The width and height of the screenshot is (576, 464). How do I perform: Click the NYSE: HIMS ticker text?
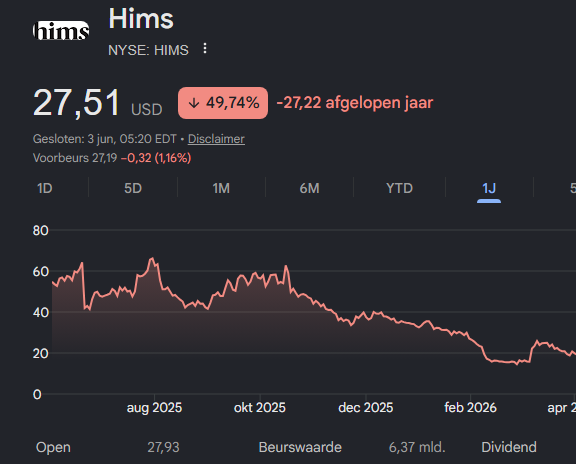[x=148, y=50]
